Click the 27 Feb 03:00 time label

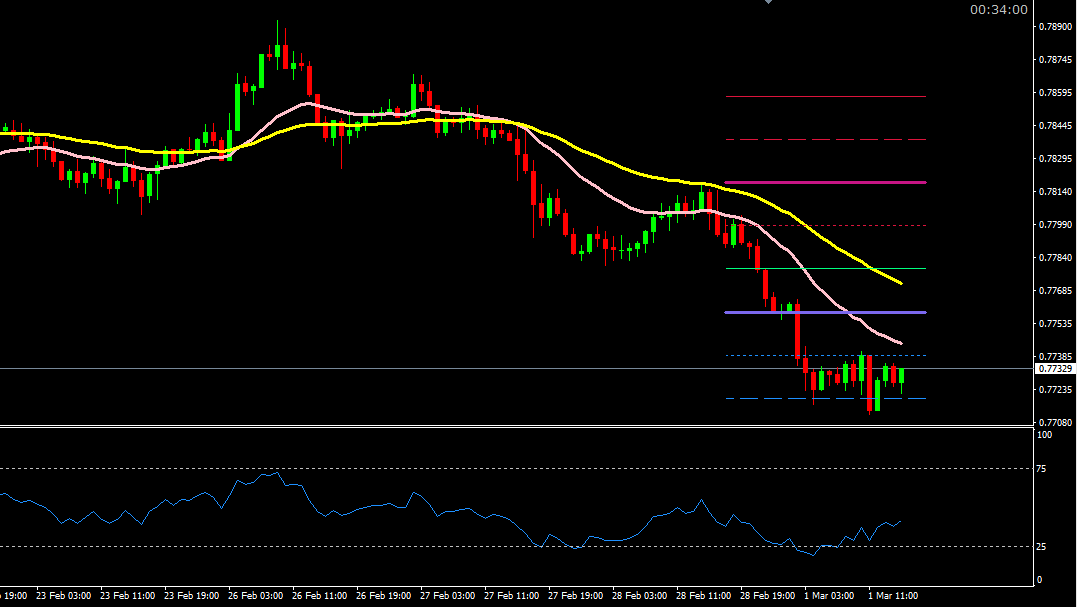[x=447, y=596]
